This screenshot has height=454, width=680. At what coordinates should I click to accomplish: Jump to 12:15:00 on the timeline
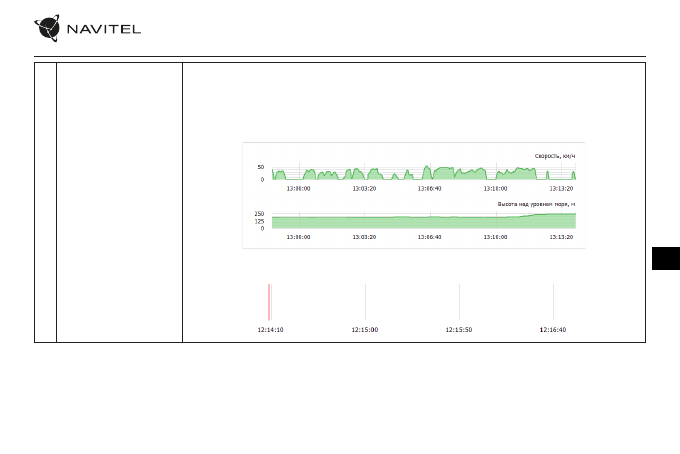point(365,329)
